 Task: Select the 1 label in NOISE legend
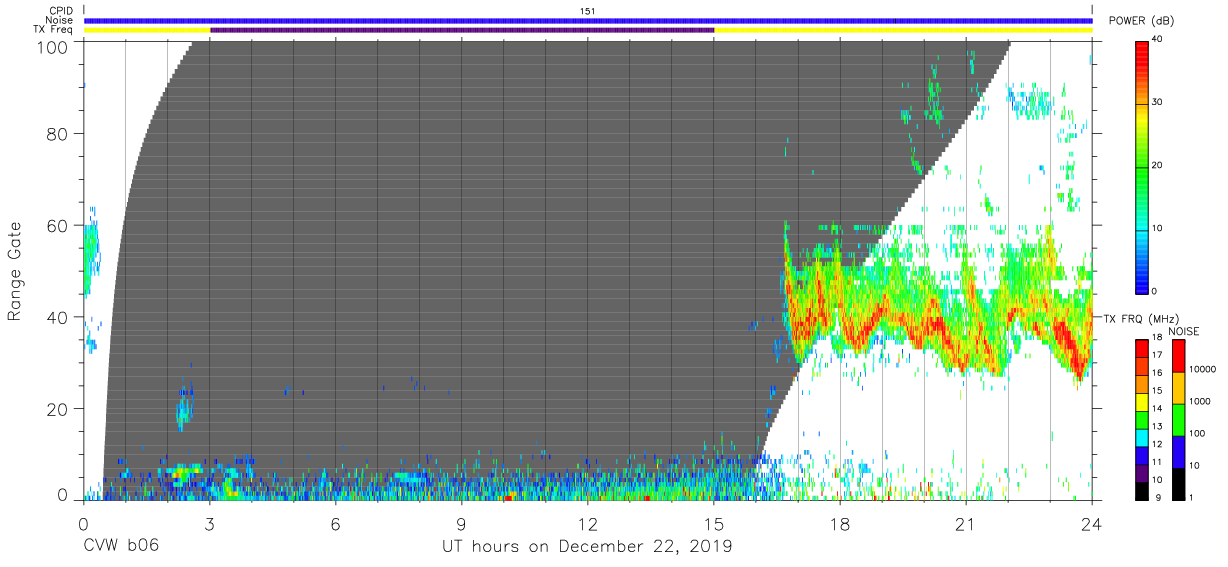1190,497
